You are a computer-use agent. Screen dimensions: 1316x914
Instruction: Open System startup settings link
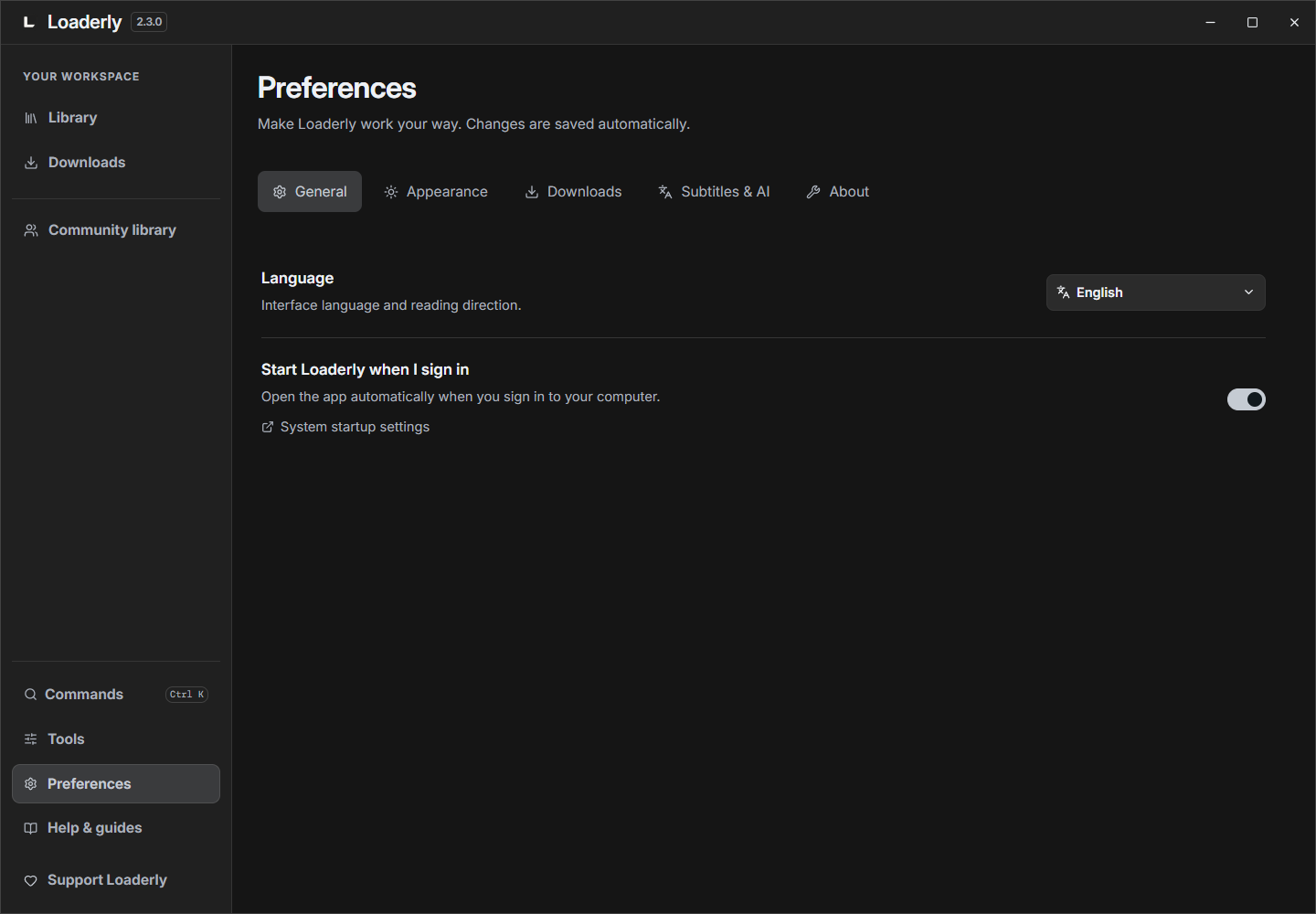pyautogui.click(x=345, y=427)
